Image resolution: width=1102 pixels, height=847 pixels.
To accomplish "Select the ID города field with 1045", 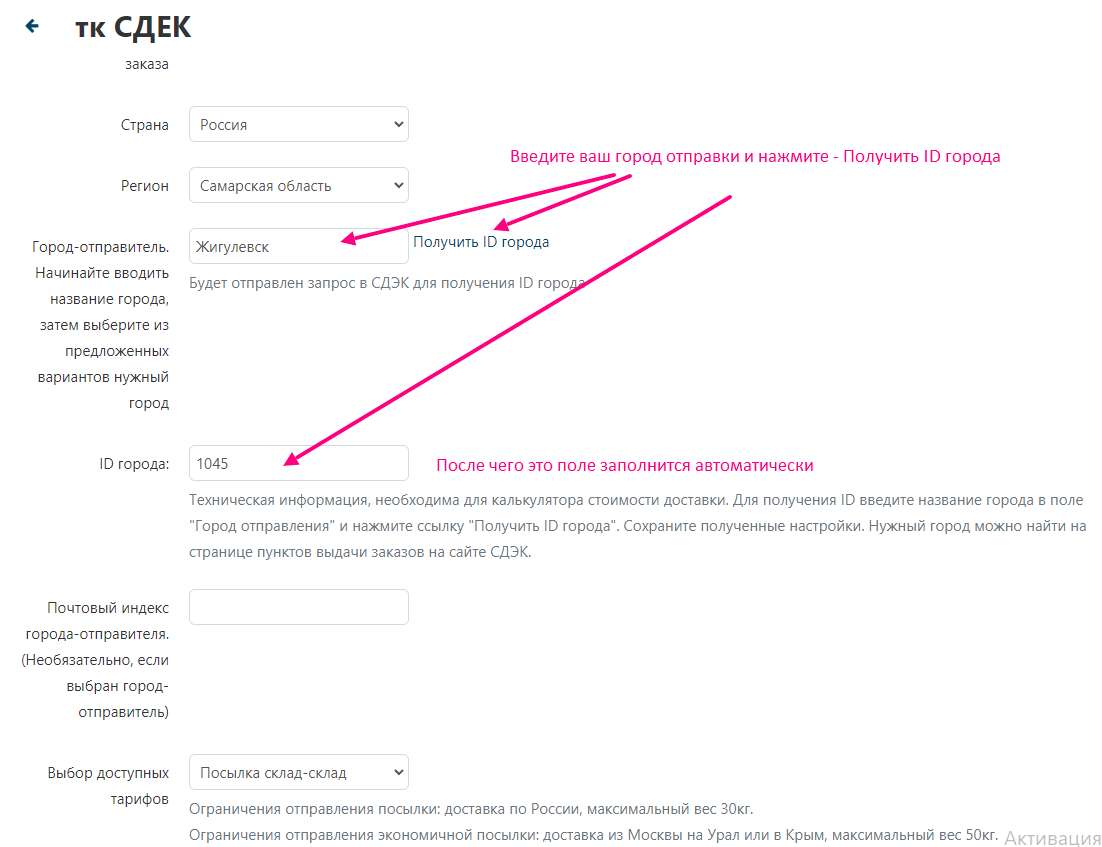I will coord(299,463).
